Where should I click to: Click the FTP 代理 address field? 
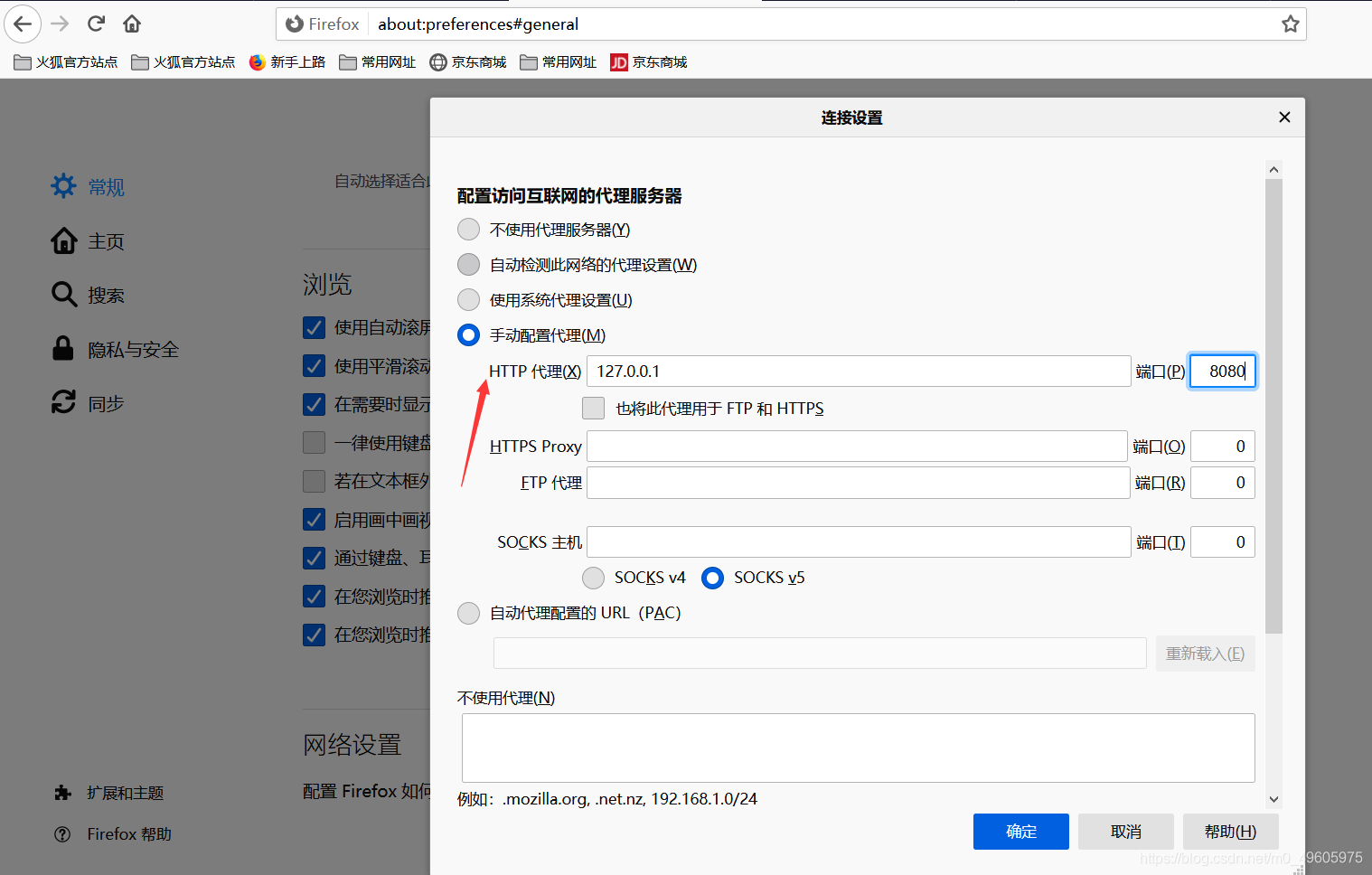pos(859,483)
